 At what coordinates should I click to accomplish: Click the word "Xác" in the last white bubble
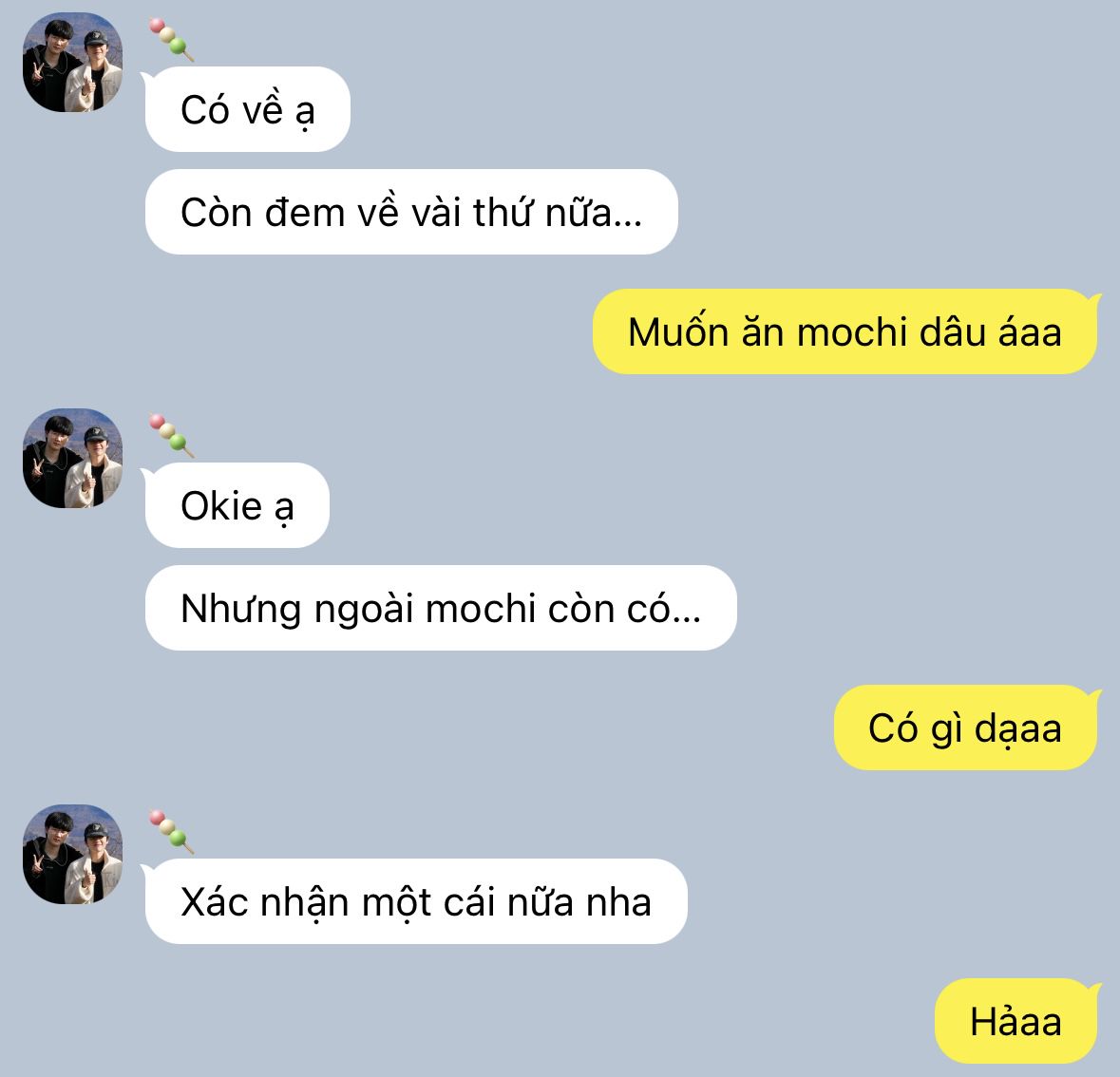213,902
